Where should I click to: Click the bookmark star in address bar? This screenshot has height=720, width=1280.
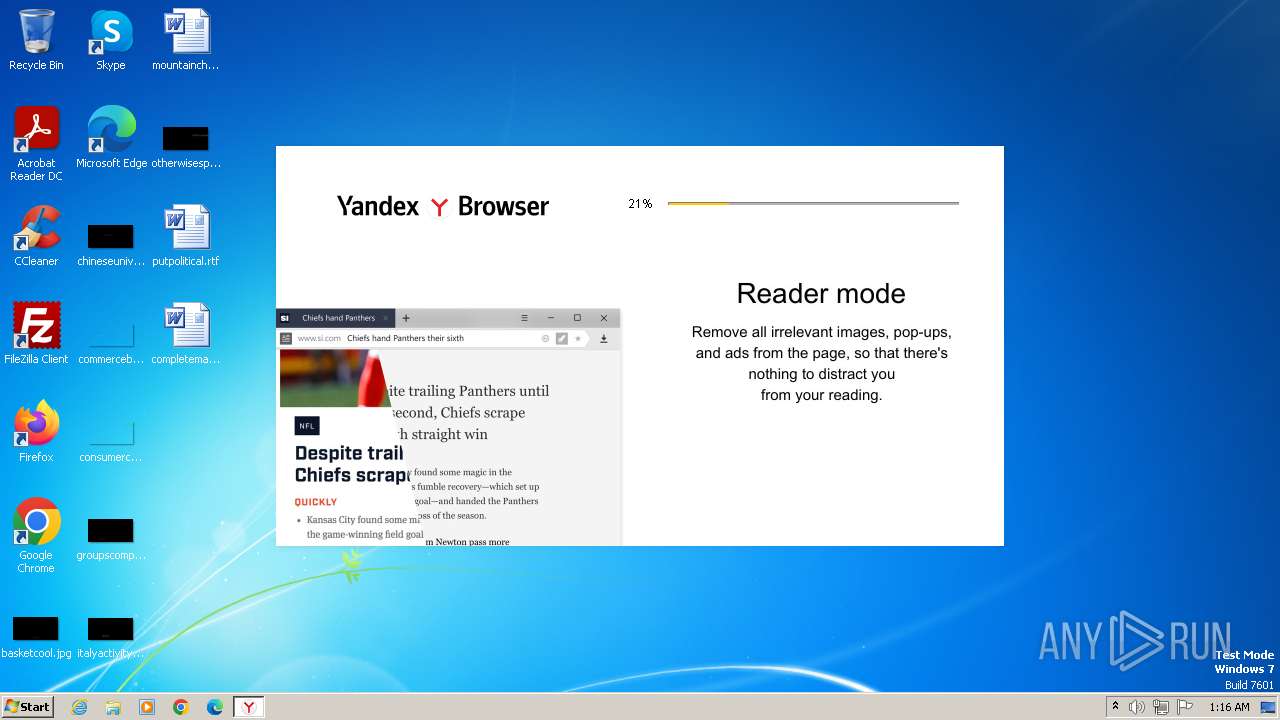(577, 339)
